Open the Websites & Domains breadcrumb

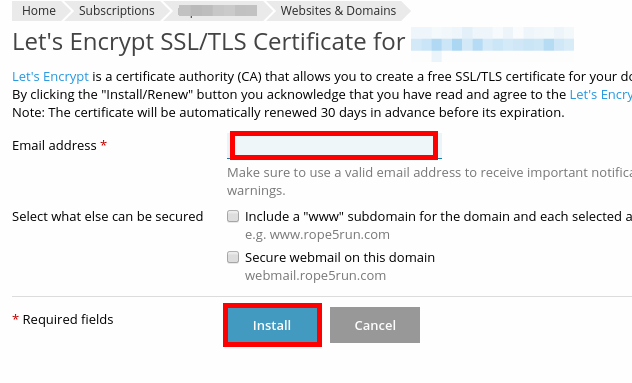click(338, 10)
